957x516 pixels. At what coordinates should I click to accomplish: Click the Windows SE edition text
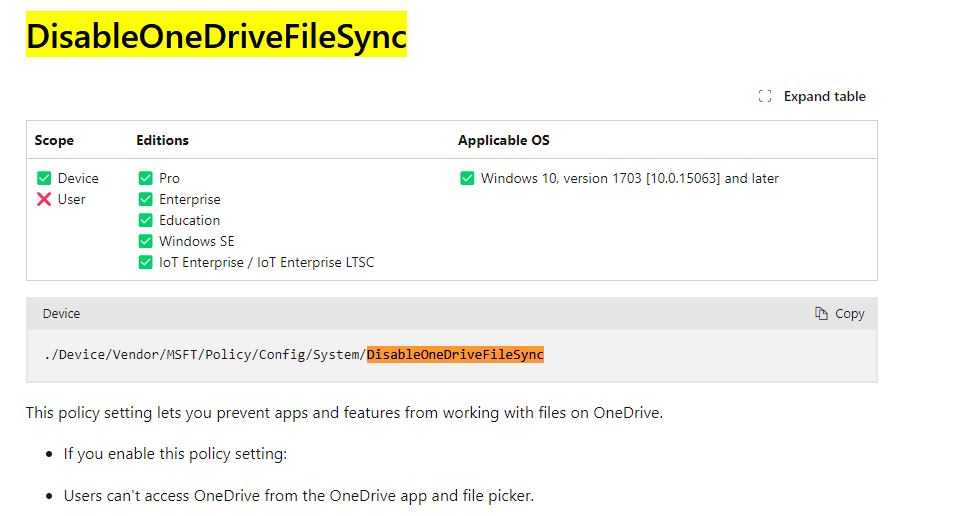coord(197,241)
